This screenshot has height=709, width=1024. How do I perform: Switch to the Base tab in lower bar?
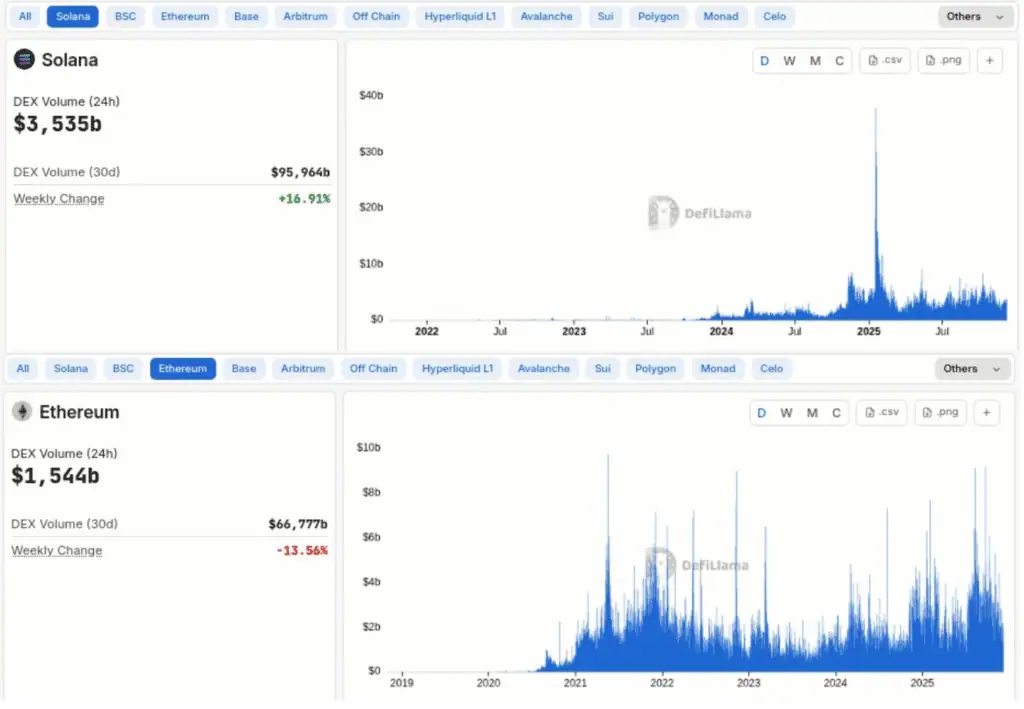[x=244, y=369]
